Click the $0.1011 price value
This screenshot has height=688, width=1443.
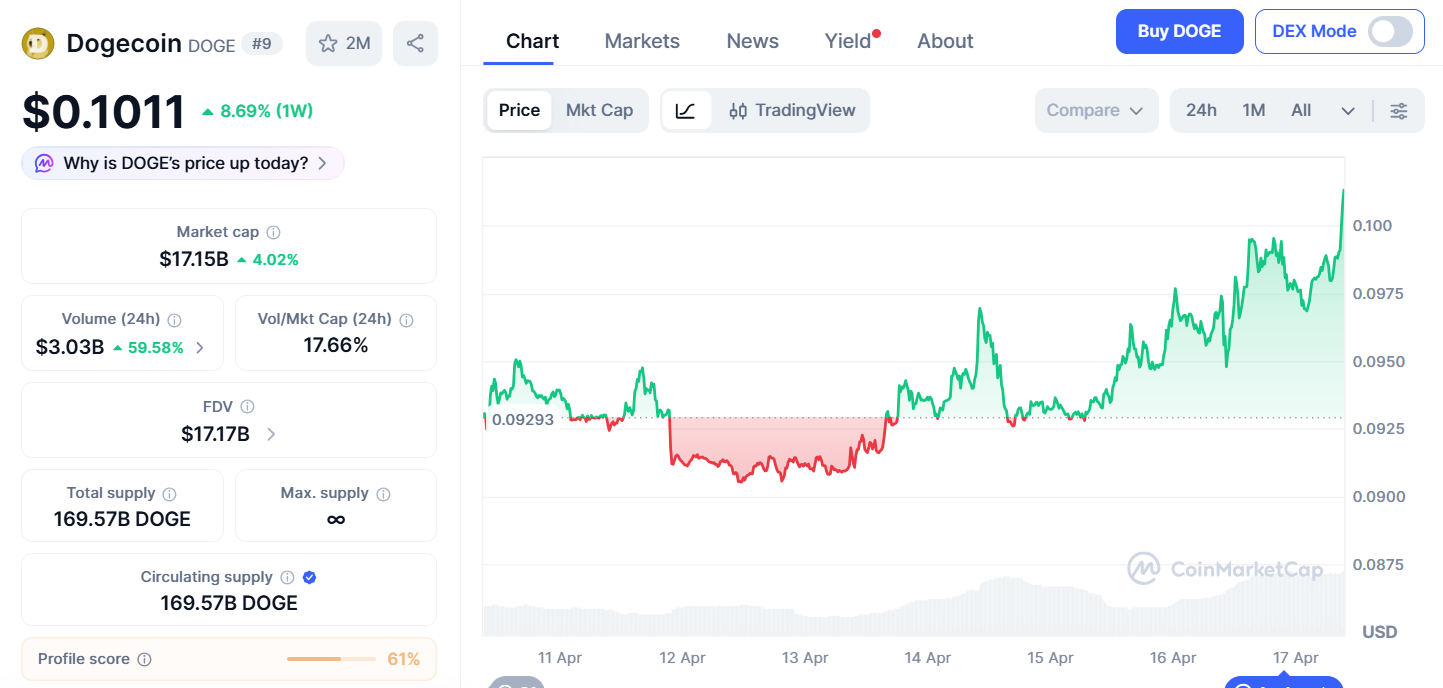[103, 111]
